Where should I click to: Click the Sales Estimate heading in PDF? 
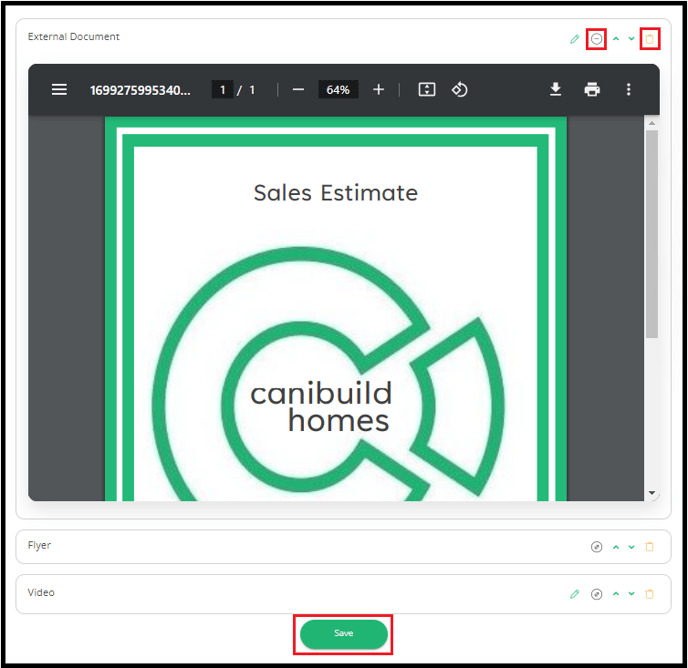pyautogui.click(x=336, y=193)
